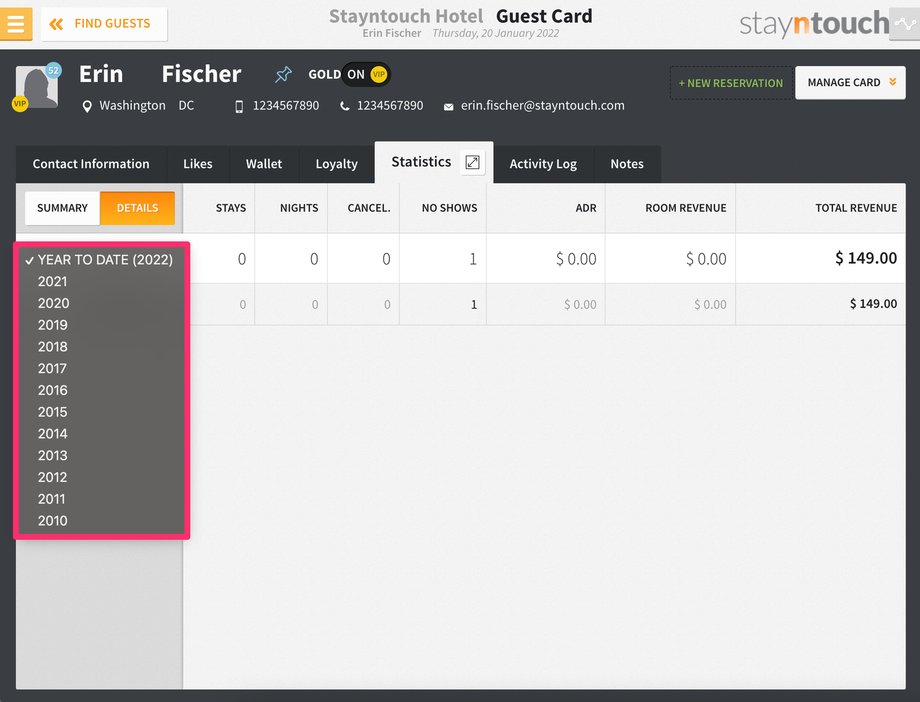
Task: Start a New Reservation
Action: point(730,83)
